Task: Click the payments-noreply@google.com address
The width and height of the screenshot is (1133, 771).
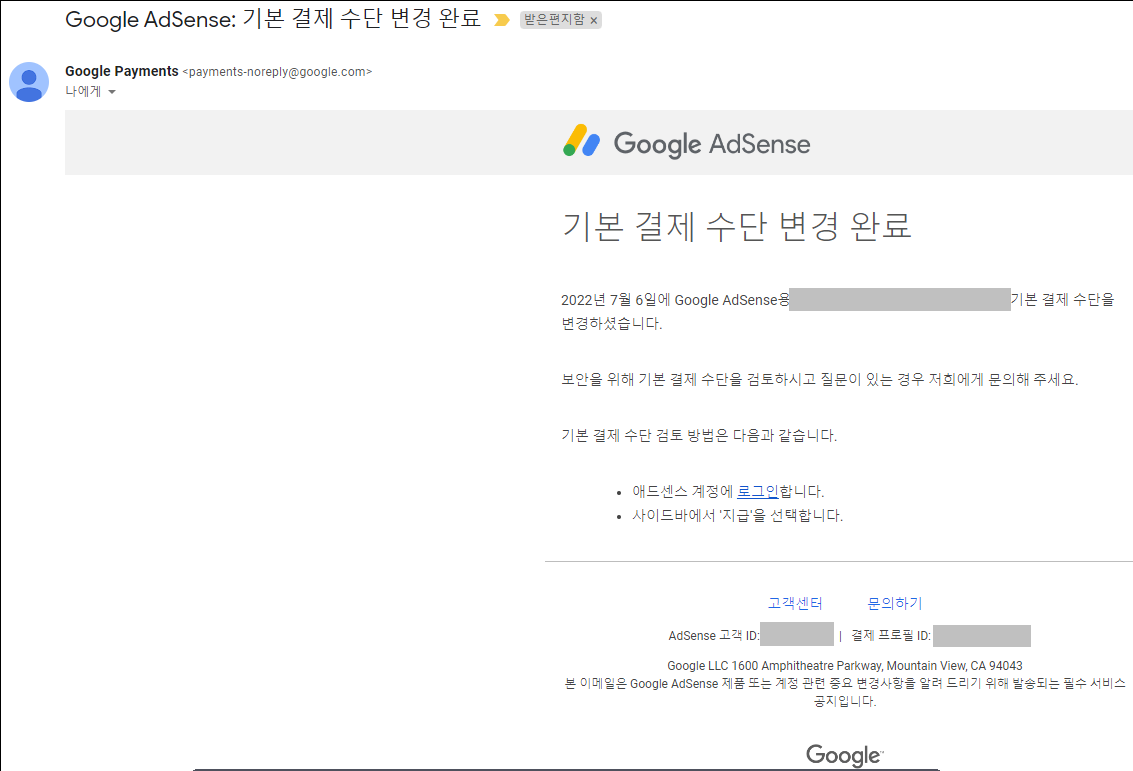Action: (x=277, y=72)
